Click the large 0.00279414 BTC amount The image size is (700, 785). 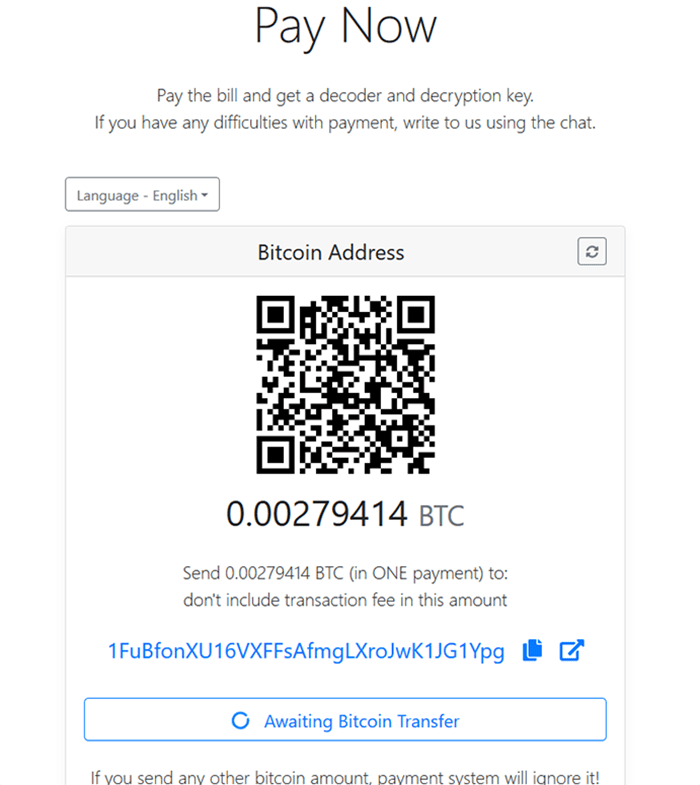[345, 514]
